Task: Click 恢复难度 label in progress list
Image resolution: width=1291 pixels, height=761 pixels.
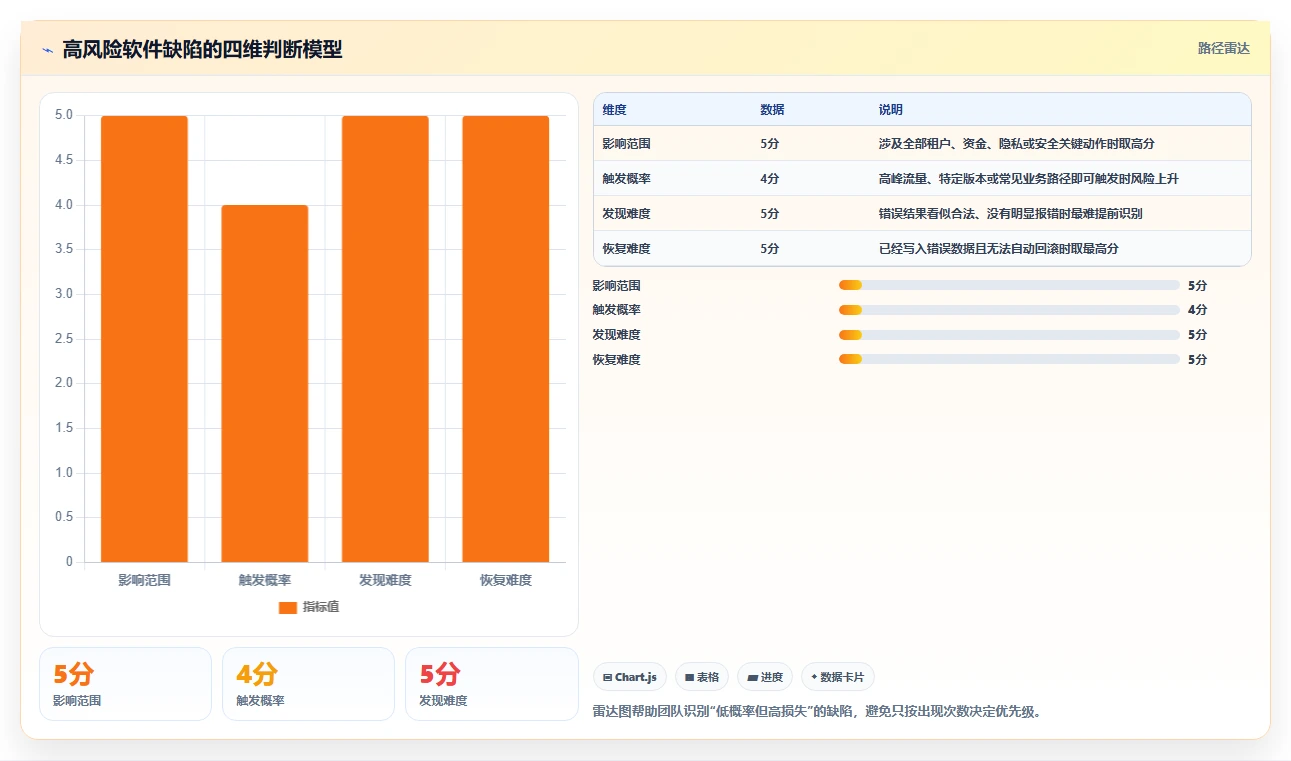Action: [616, 359]
